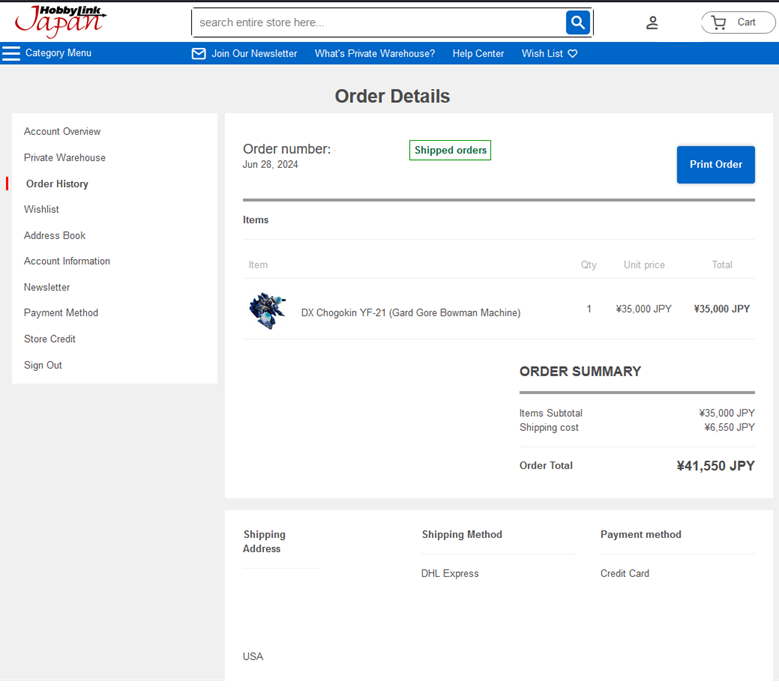Open Category Menu label
The image size is (779, 690).
58,53
